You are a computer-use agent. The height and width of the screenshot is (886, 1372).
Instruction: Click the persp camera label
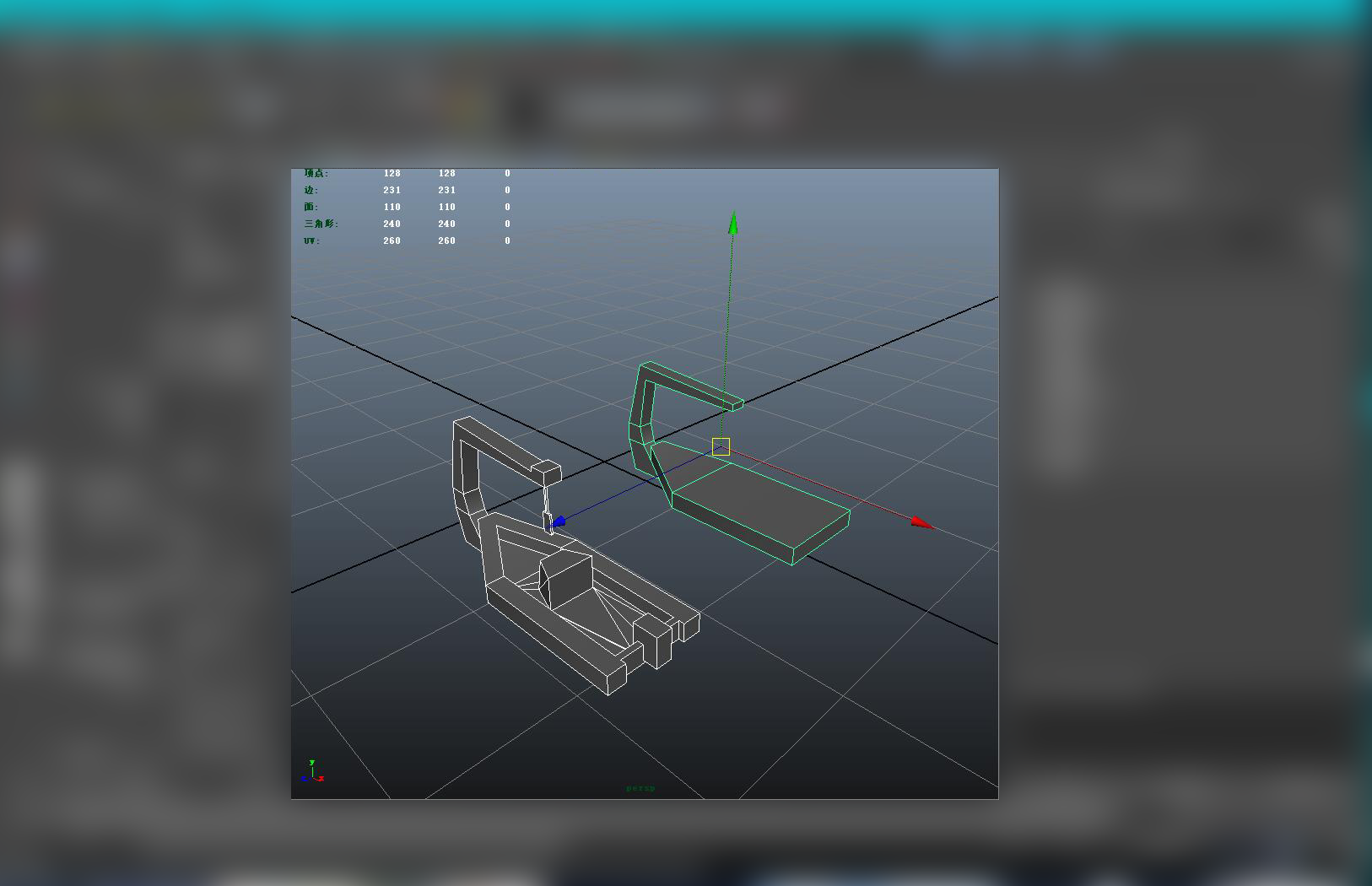(x=640, y=788)
